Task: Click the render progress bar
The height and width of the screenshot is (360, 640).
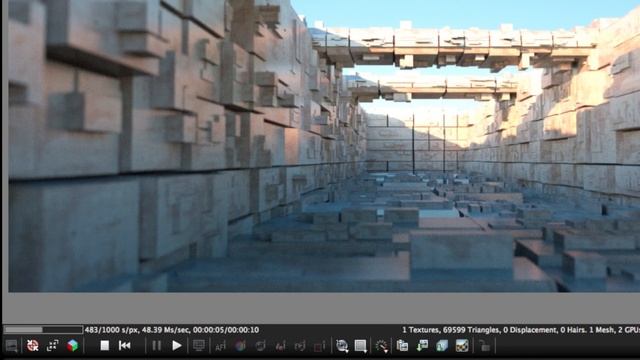Action: pyautogui.click(x=43, y=329)
